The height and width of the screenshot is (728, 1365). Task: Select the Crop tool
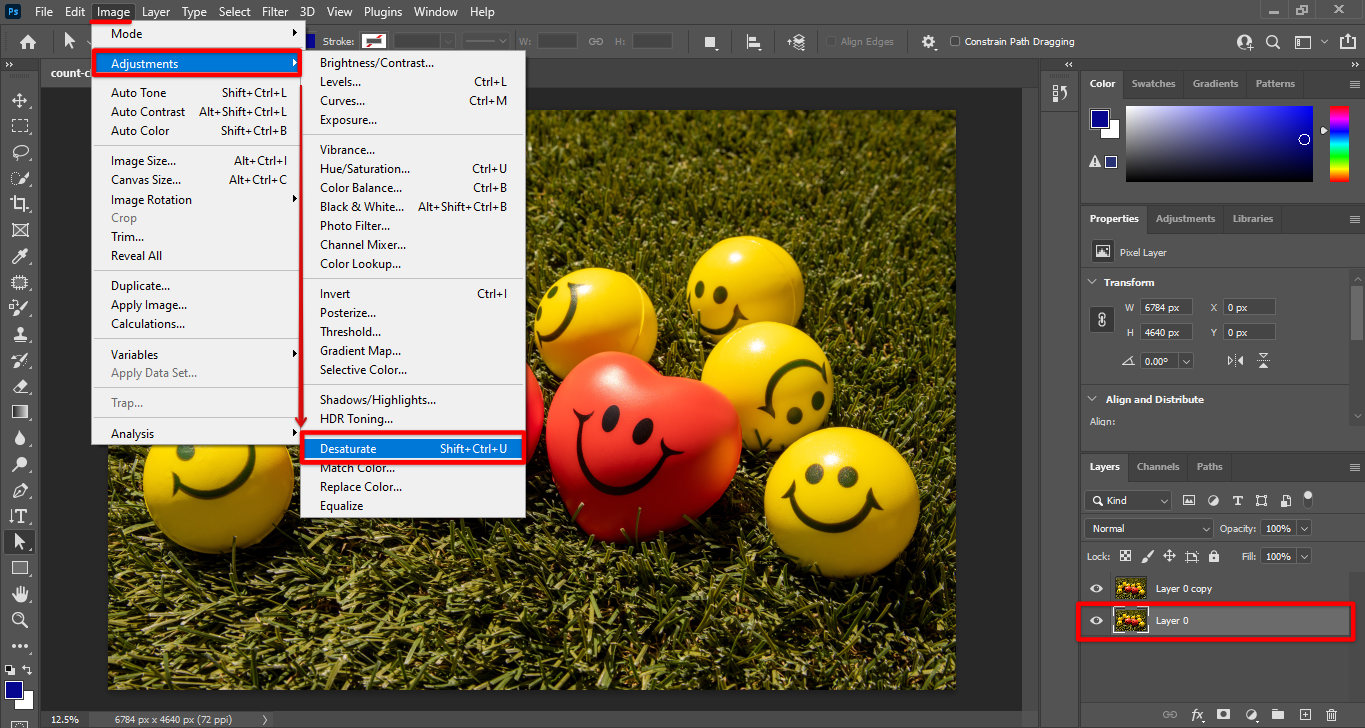coord(19,204)
